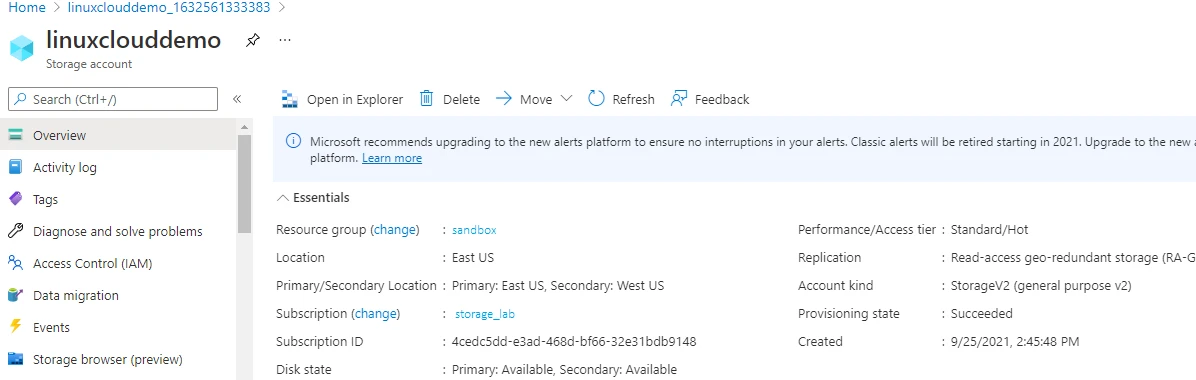Open the more options ellipsis menu
Viewport: 1196px width, 380px height.
(x=285, y=40)
